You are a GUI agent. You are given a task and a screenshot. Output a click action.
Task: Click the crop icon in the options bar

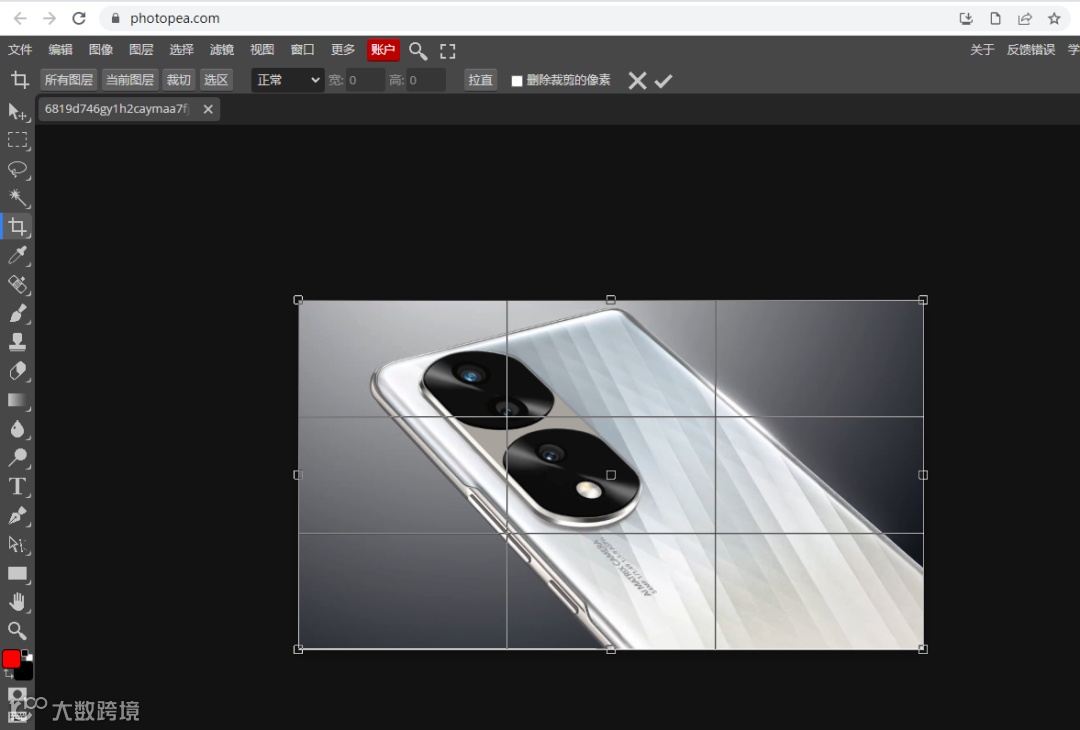click(19, 80)
